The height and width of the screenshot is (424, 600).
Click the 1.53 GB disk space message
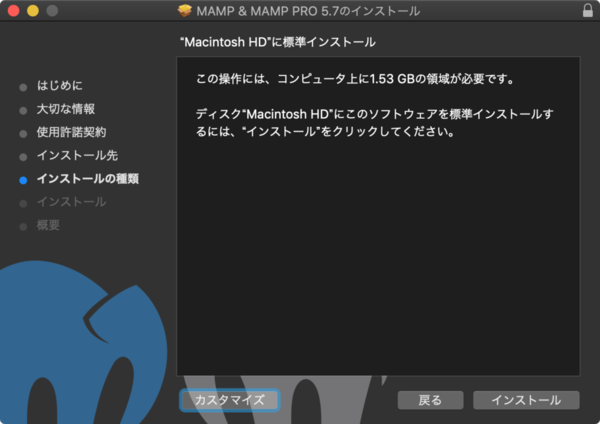pos(355,79)
